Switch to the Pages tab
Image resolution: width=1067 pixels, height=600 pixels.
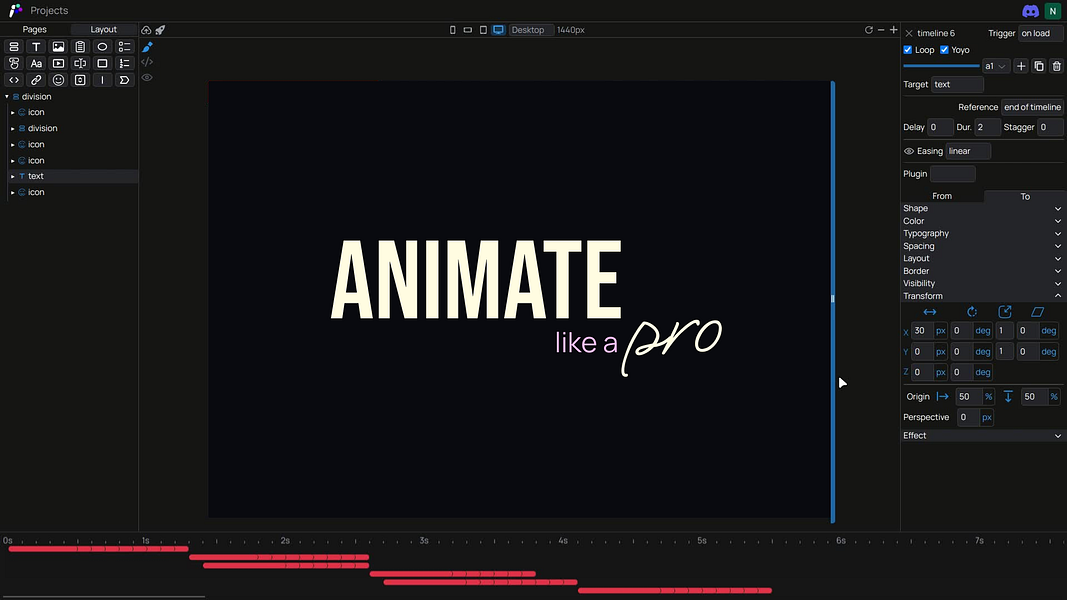pyautogui.click(x=34, y=29)
